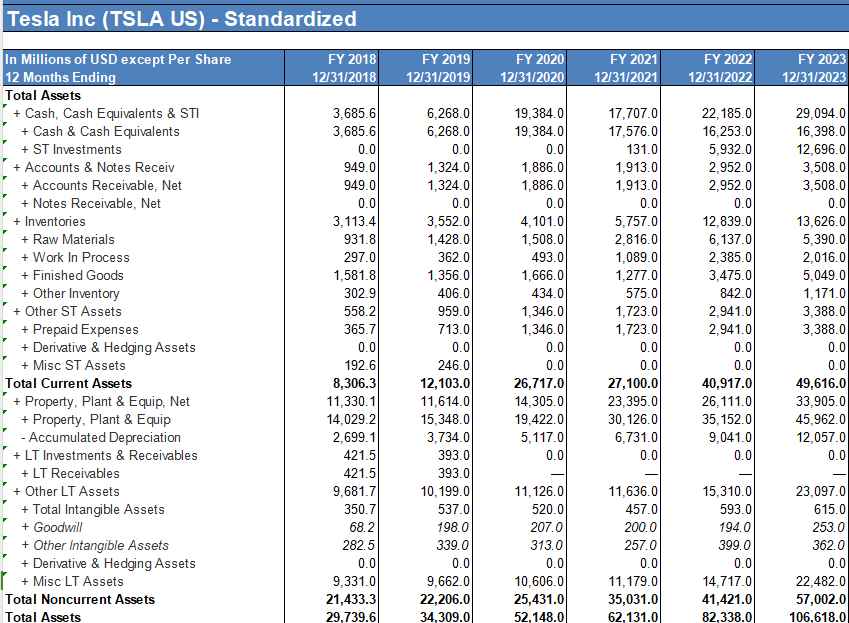Click FY 2019 Misc ST Assets value 246.0
The image size is (849, 623).
(454, 365)
